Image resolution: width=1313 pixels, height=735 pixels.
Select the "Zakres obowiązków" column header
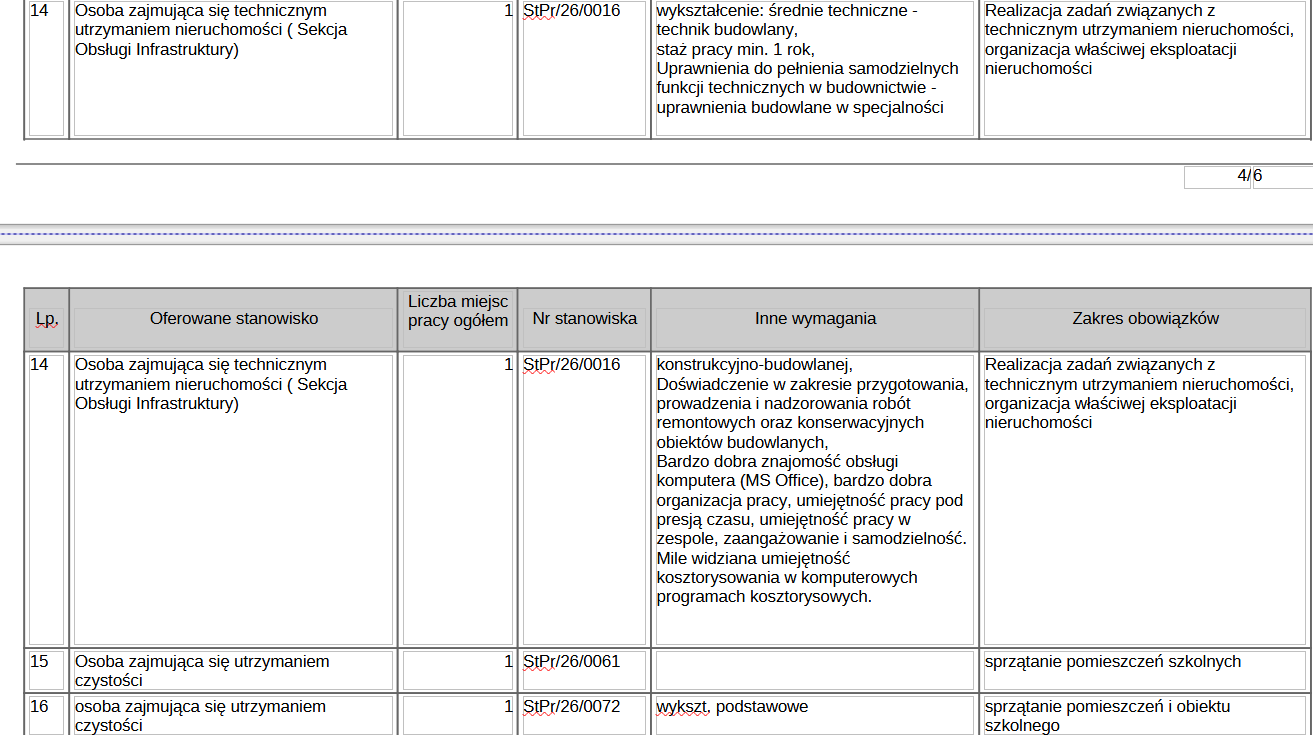(1145, 319)
